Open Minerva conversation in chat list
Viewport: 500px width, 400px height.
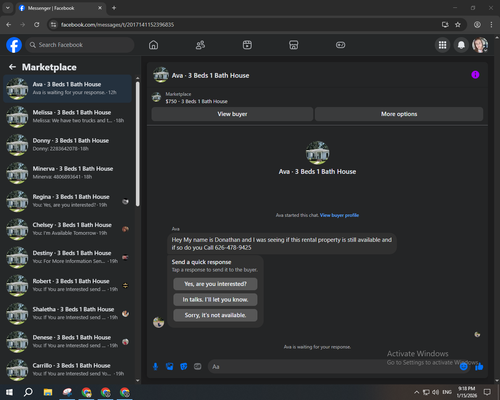(68, 173)
